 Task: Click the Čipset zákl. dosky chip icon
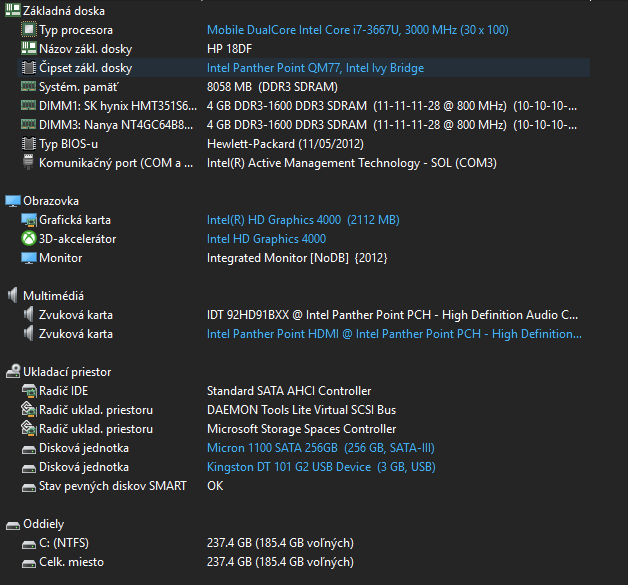coord(28,68)
